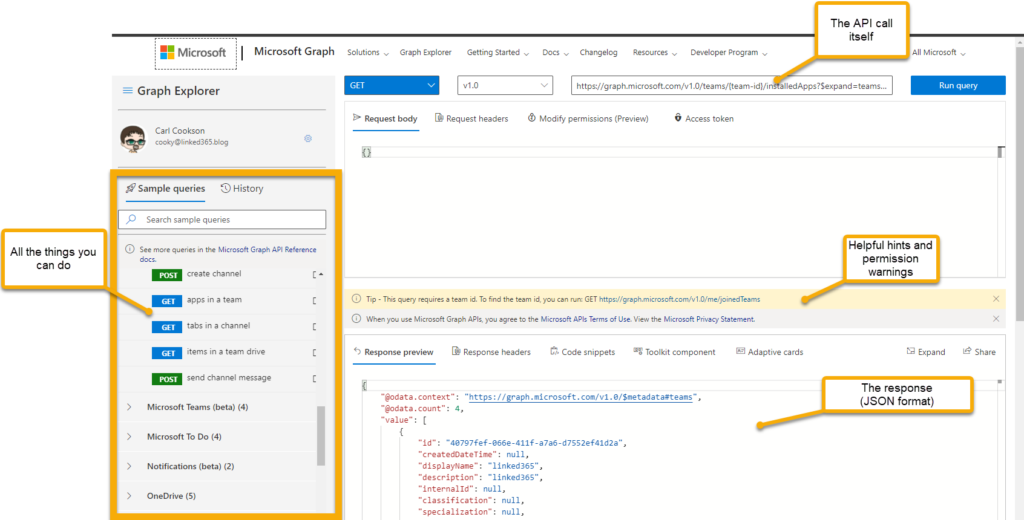The height and width of the screenshot is (520, 1024).
Task: Dismiss the team id tip banner
Action: tap(996, 299)
